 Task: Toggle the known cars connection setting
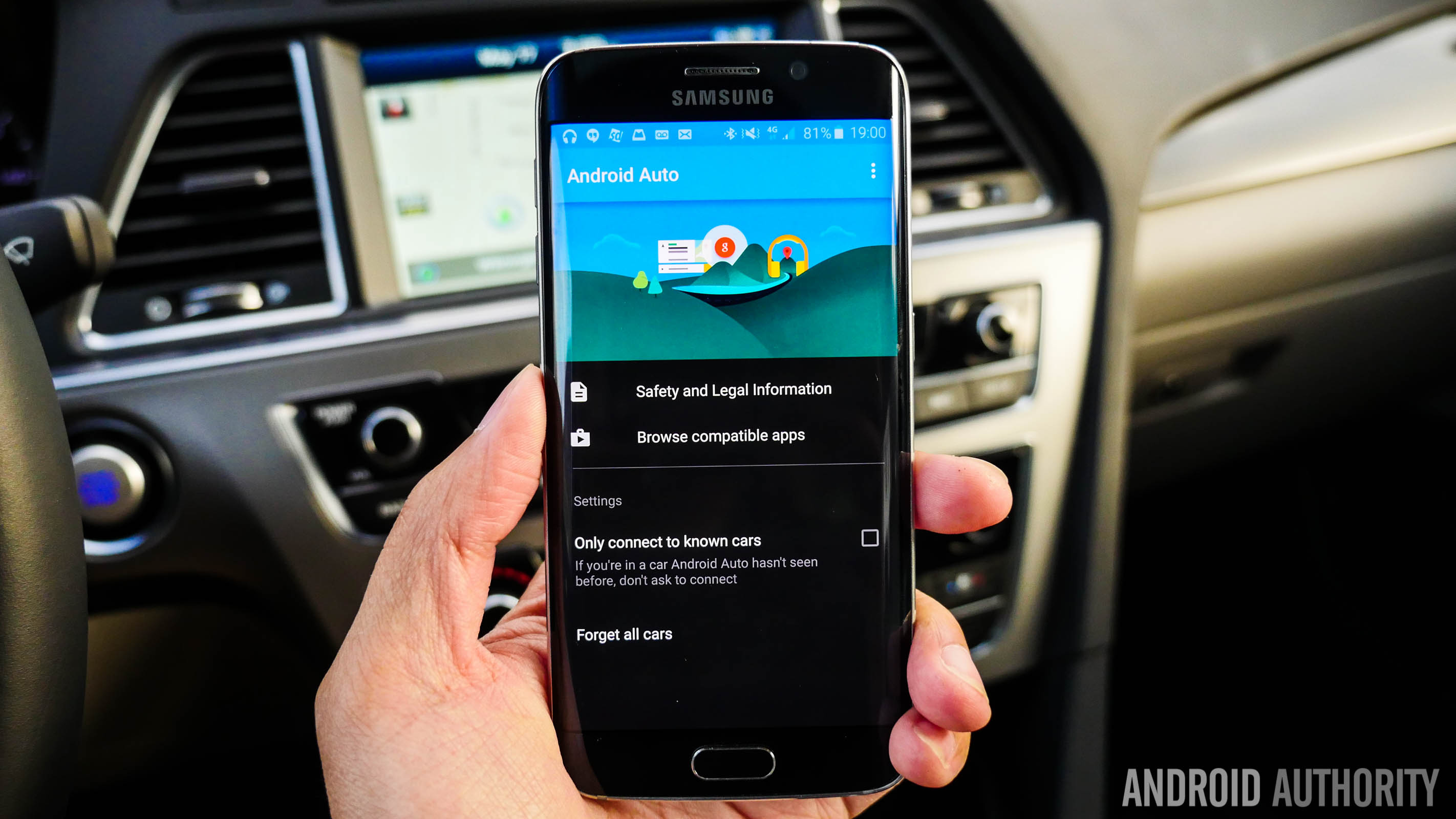tap(868, 538)
